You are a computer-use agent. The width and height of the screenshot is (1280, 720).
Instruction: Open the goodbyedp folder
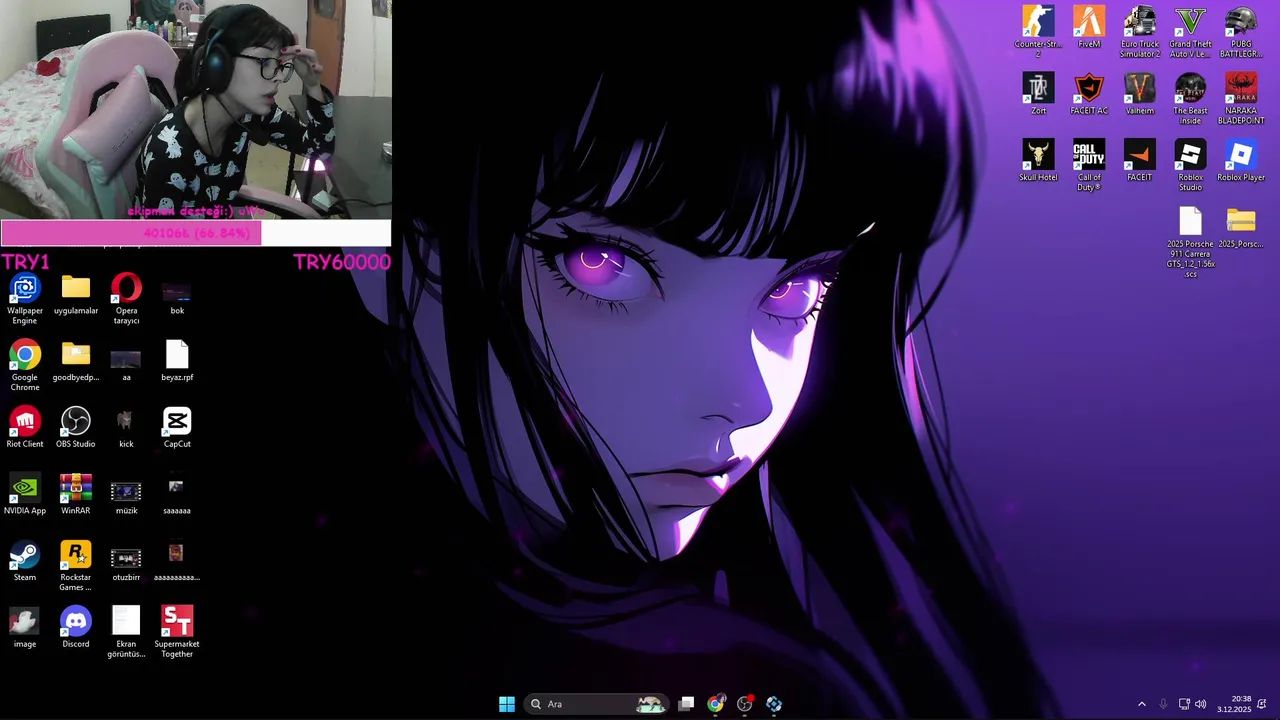pyautogui.click(x=76, y=362)
